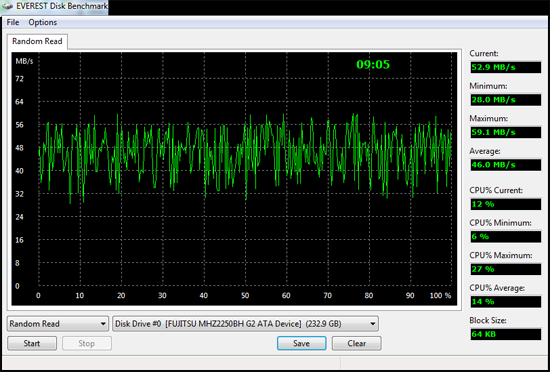Click the Block Size value 64 KB
The image size is (550, 372).
coord(505,334)
